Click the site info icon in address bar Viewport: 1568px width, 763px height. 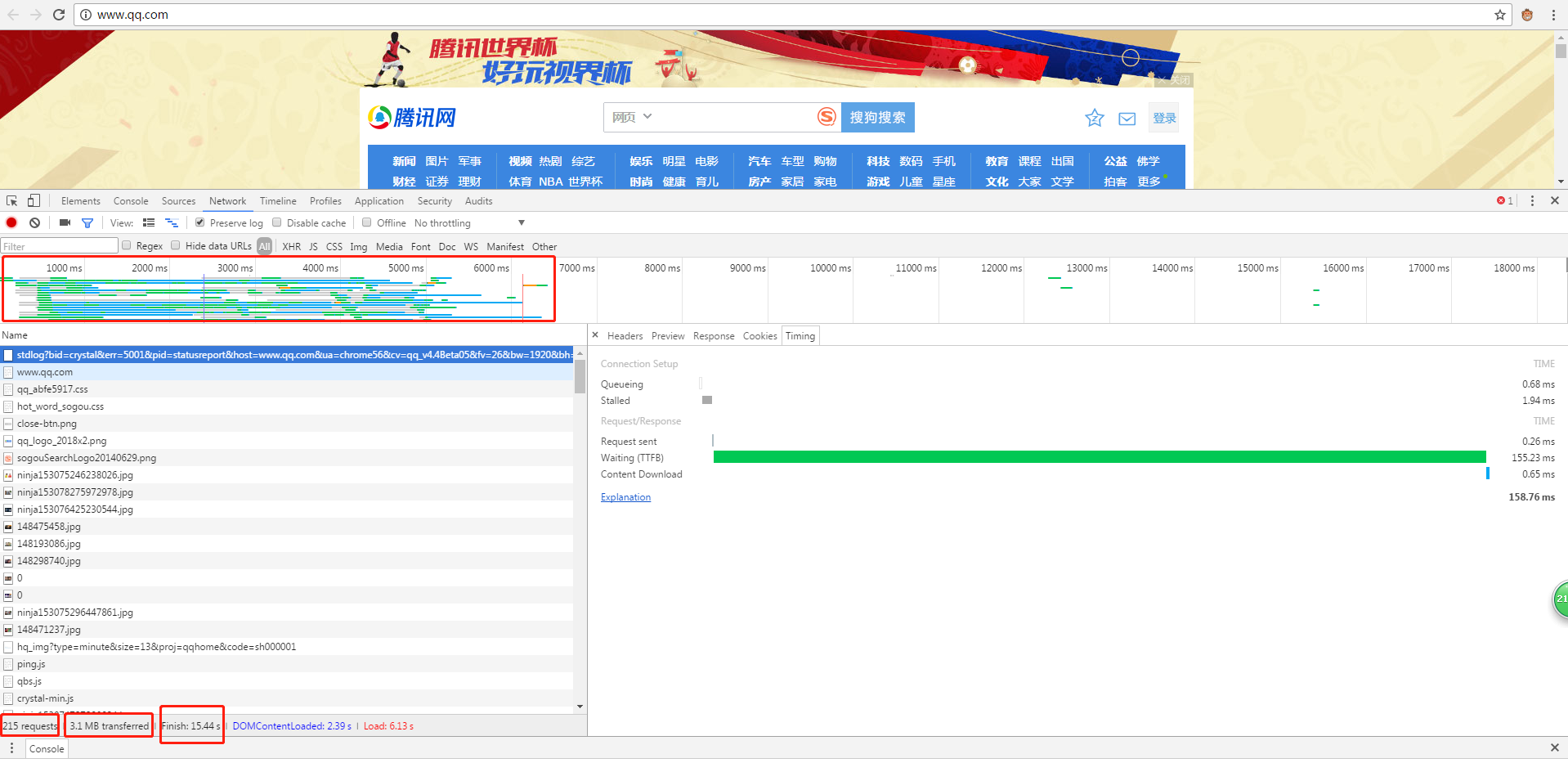point(86,15)
